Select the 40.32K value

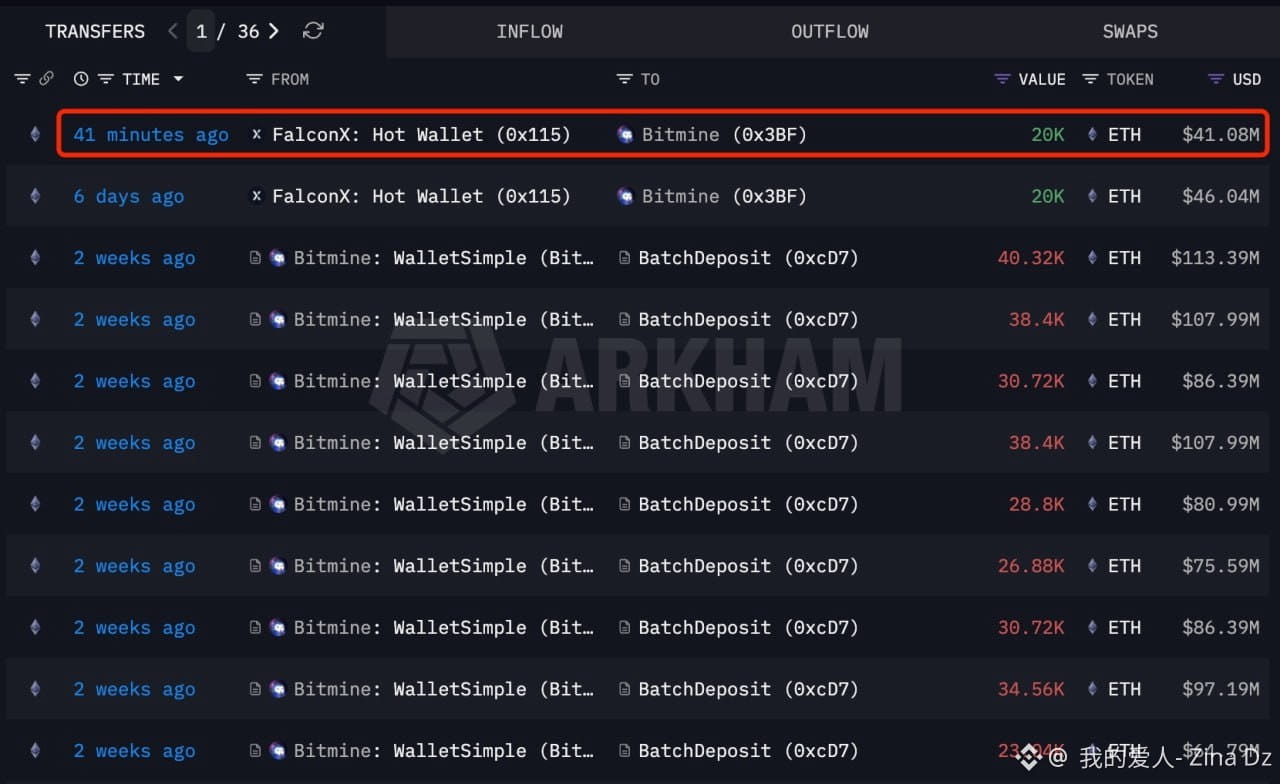[x=1031, y=258]
